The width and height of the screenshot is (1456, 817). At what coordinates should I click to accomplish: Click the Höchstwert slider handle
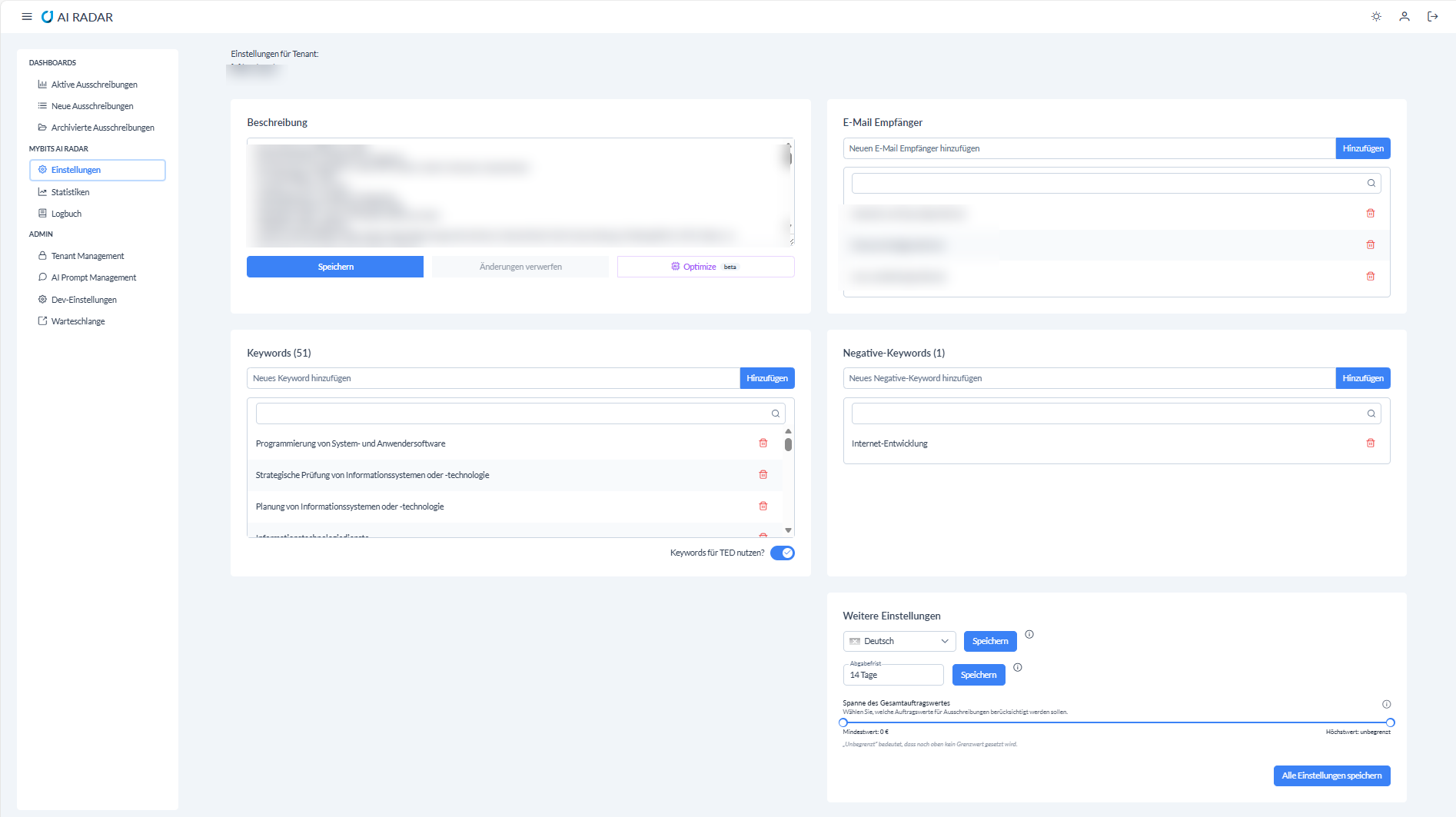pyautogui.click(x=1391, y=722)
